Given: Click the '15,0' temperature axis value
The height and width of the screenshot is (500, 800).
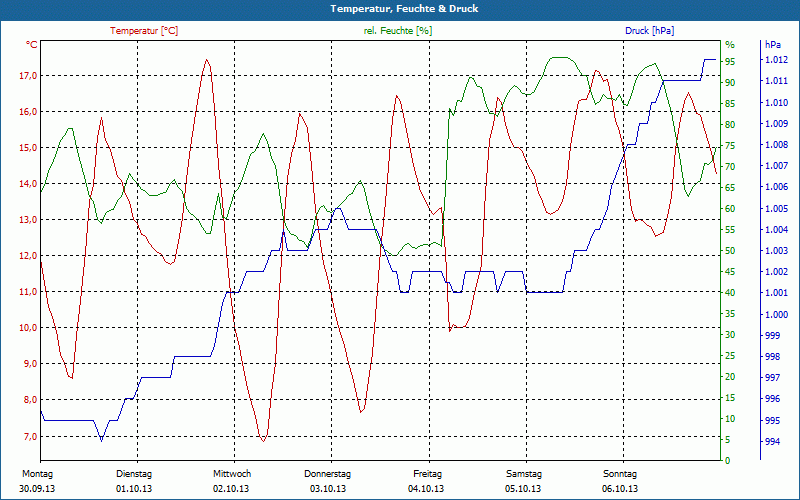Looking at the screenshot, I should click(28, 148).
